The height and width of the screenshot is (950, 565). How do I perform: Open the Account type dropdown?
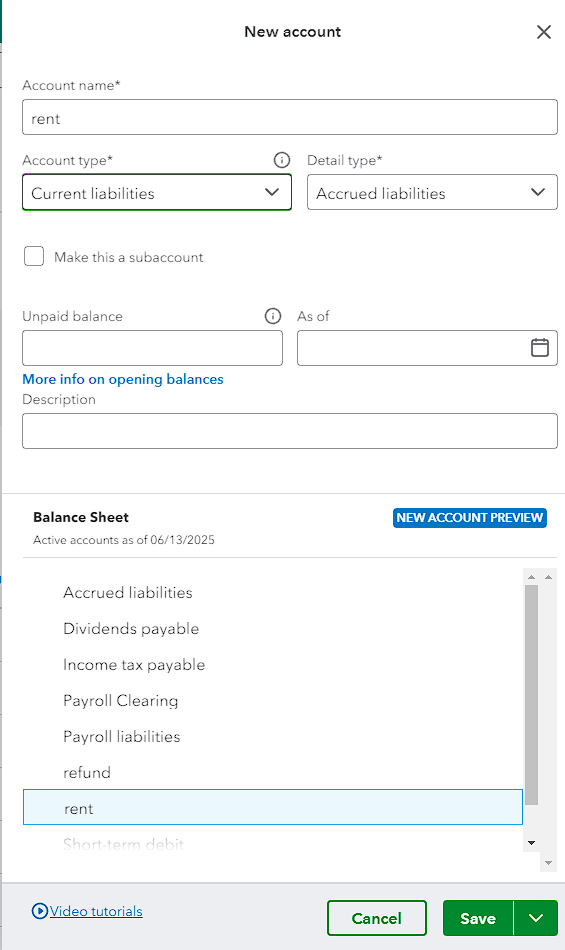click(157, 193)
